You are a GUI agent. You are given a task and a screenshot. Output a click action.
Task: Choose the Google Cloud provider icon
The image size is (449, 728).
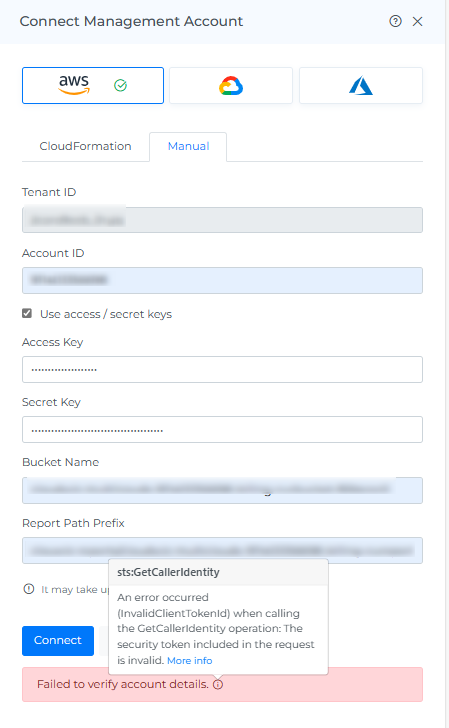pos(231,85)
